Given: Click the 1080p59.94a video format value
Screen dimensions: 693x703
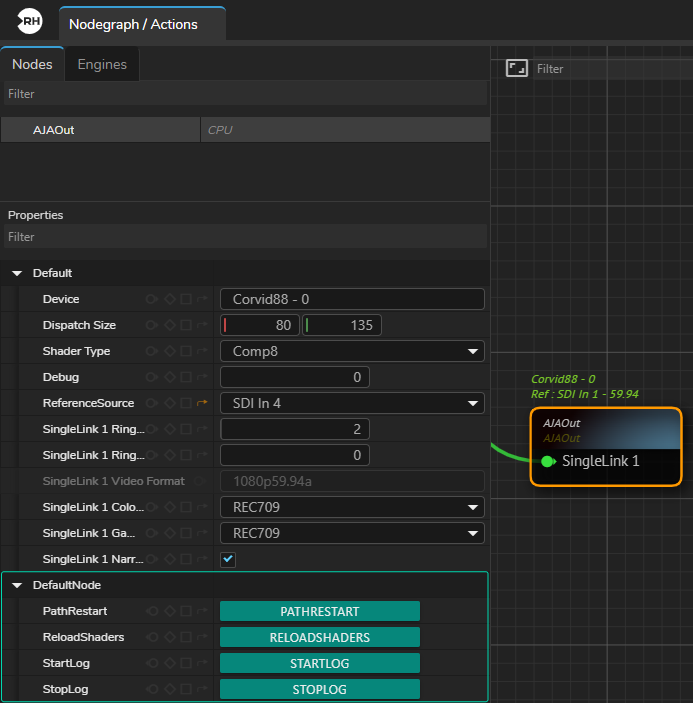Looking at the screenshot, I should 352,481.
